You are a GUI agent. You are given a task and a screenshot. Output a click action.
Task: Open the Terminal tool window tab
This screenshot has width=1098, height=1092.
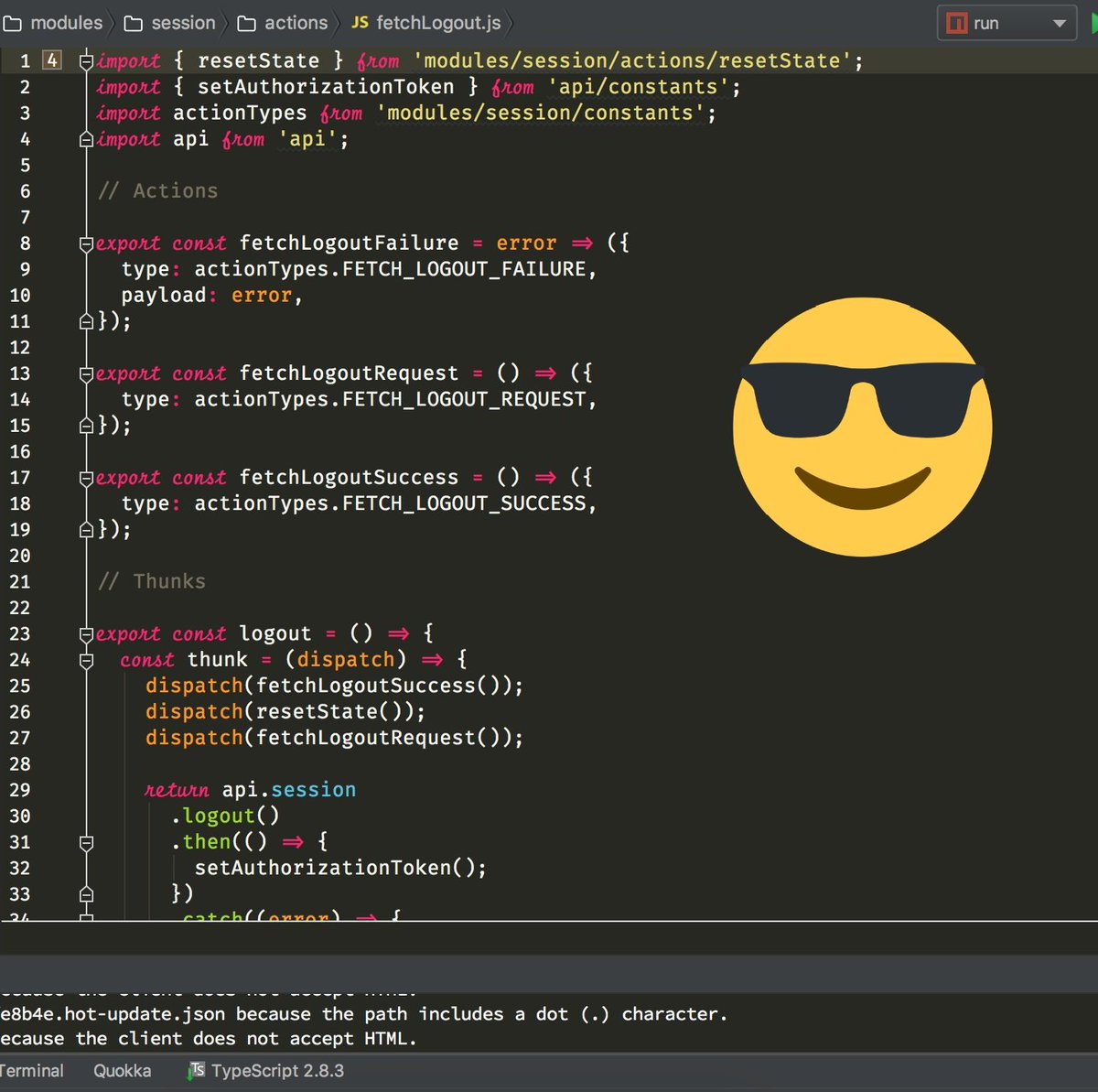coord(32,1070)
